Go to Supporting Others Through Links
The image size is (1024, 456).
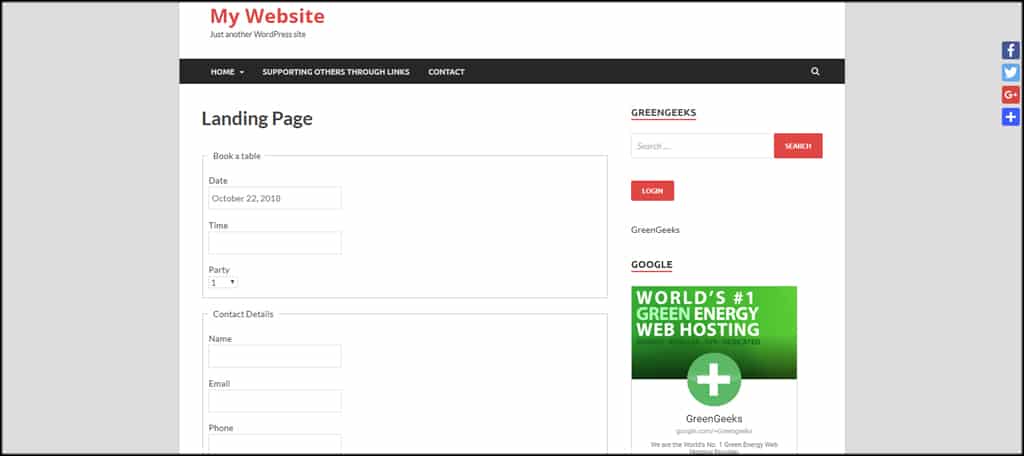point(336,72)
